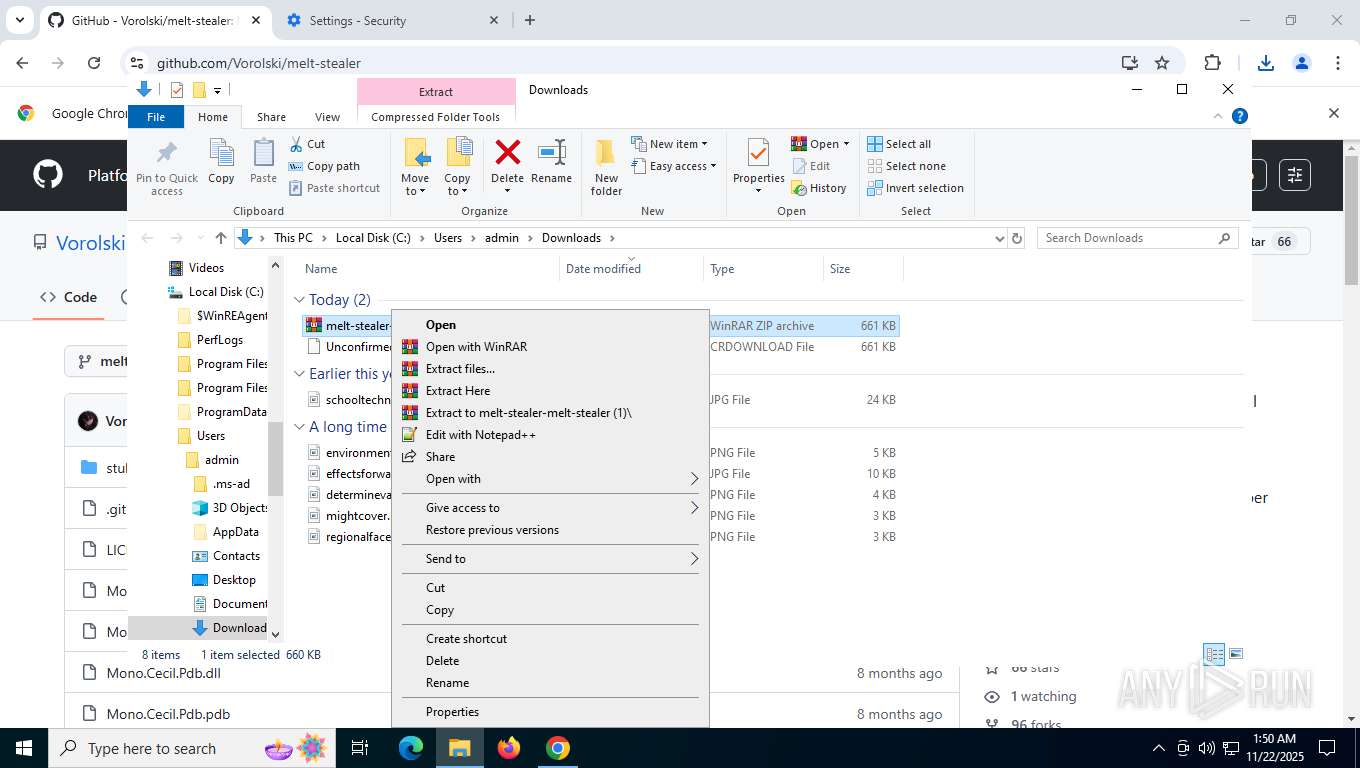Select AppData folder in tree

(226, 532)
